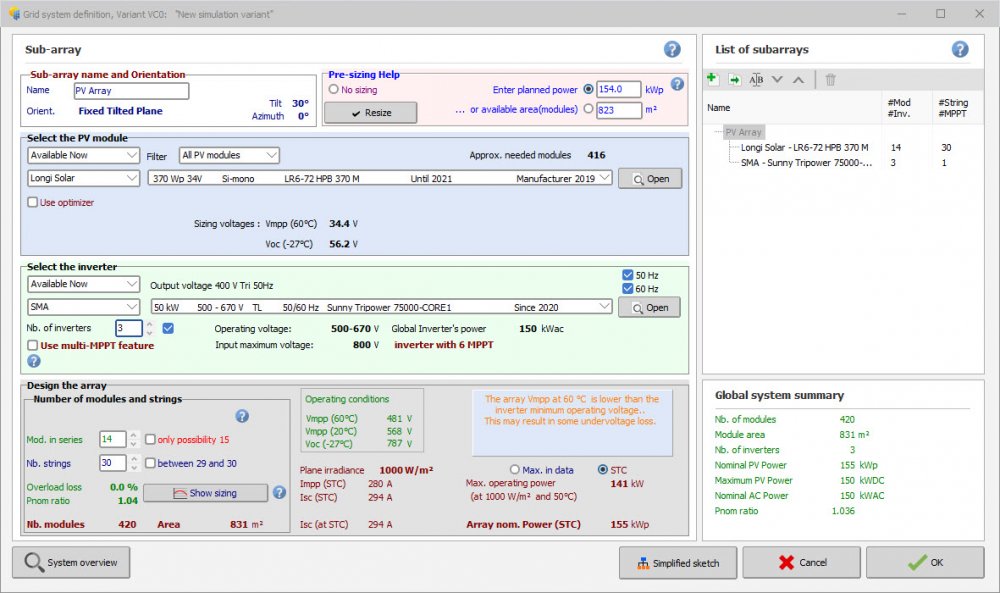Select the No sizing radio button

pyautogui.click(x=334, y=89)
